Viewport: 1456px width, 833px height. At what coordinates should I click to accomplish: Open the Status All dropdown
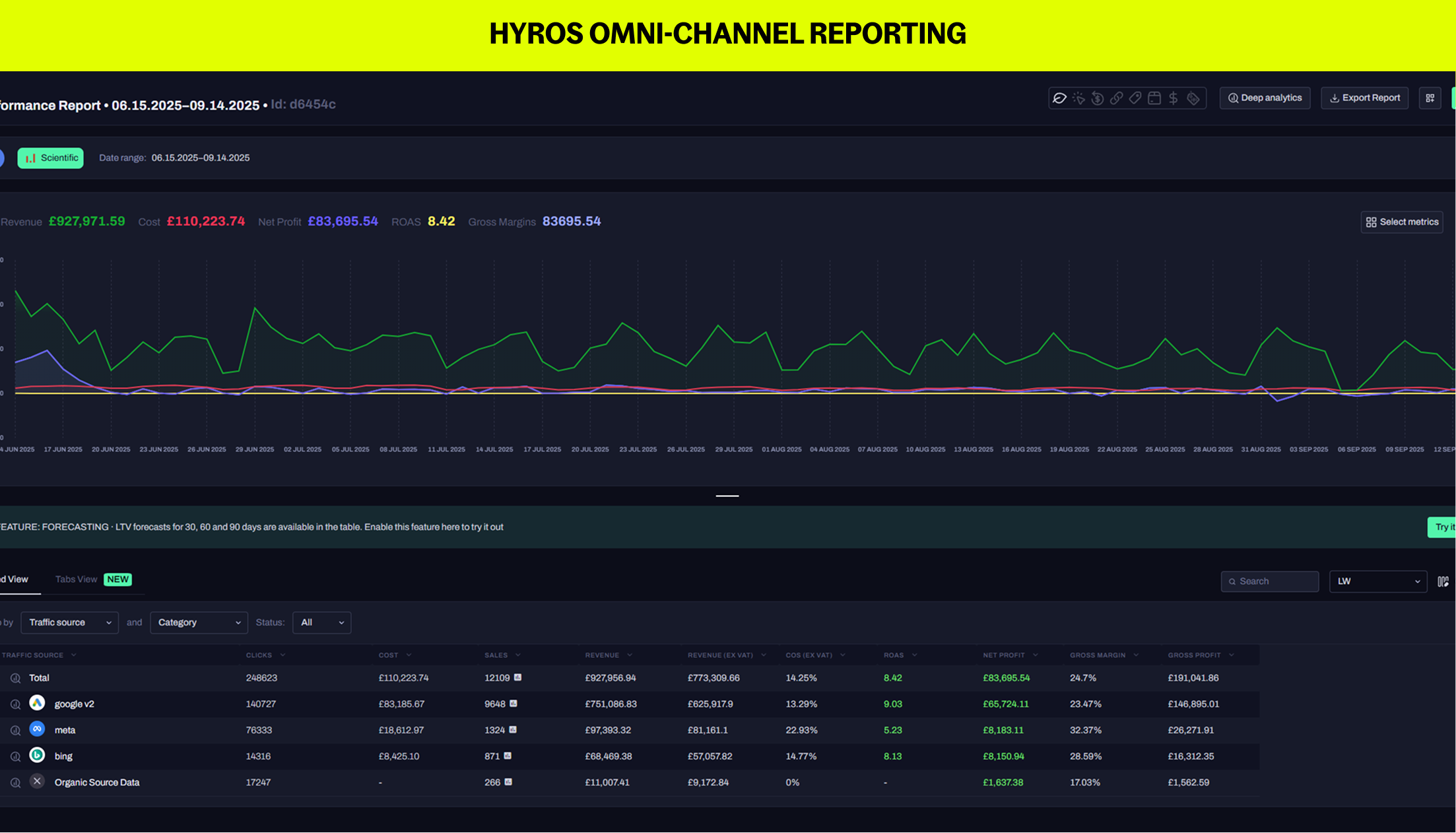[x=321, y=622]
